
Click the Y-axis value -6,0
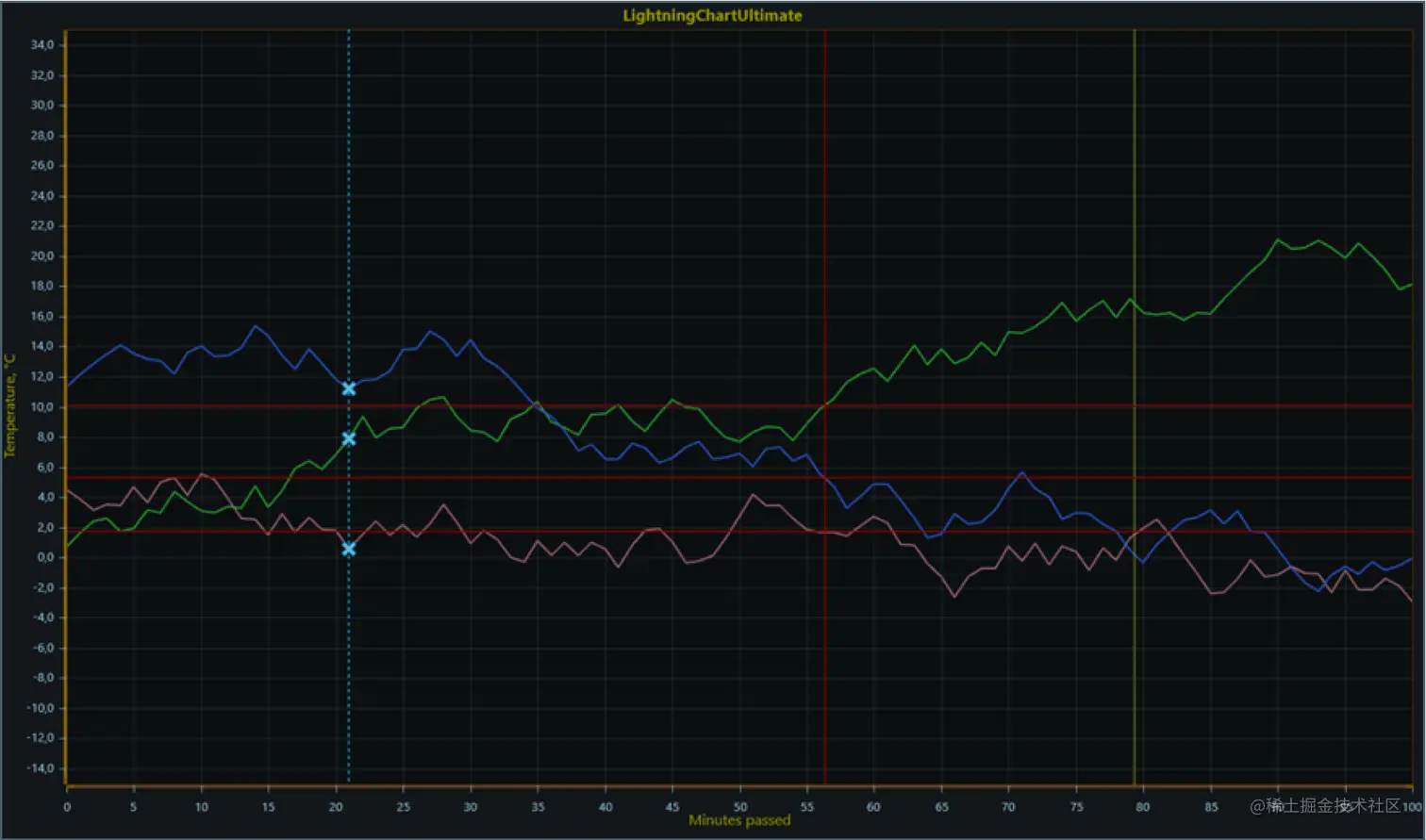tap(43, 649)
